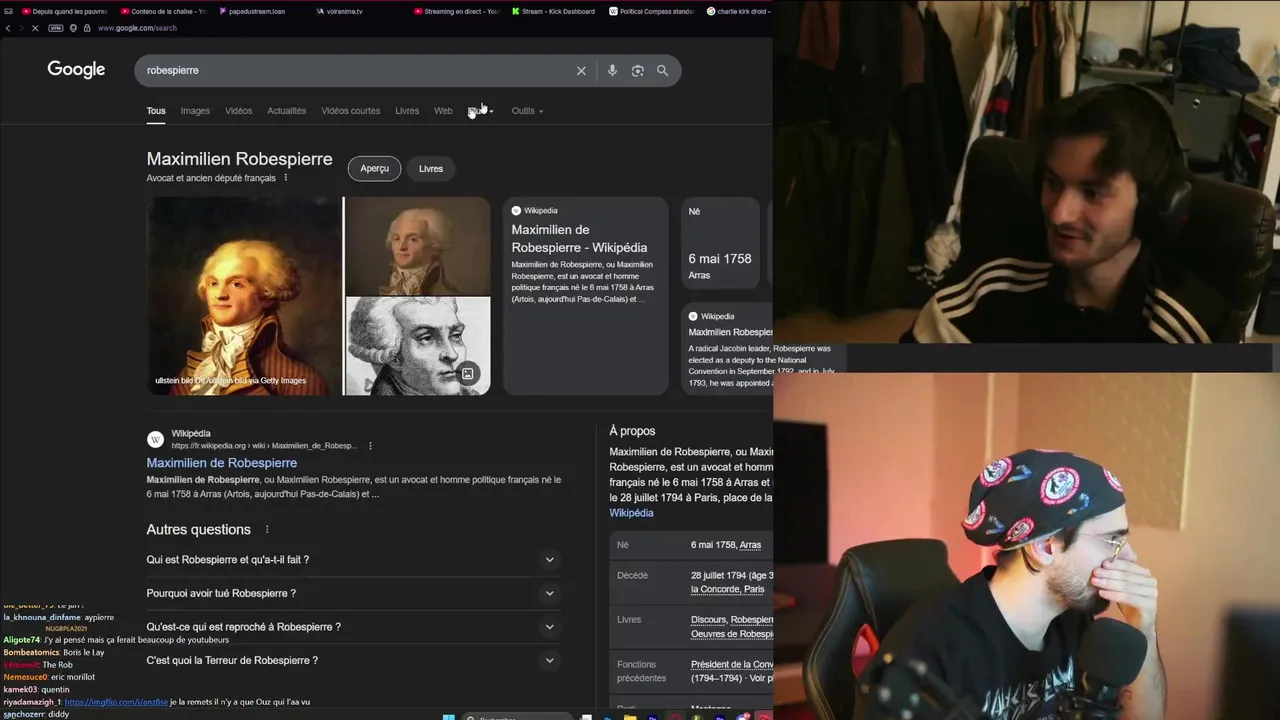This screenshot has width=1280, height=720.
Task: Clear the robespierre search query
Action: [x=581, y=71]
